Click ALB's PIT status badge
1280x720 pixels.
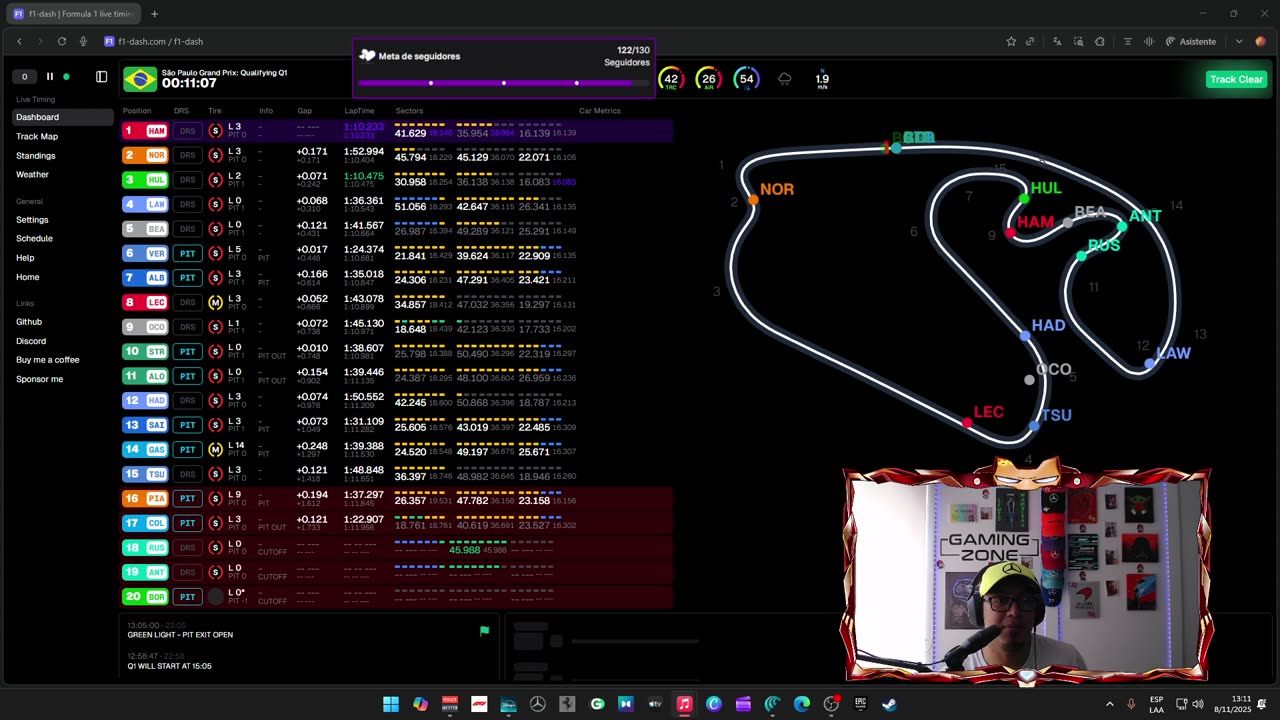pyautogui.click(x=187, y=278)
